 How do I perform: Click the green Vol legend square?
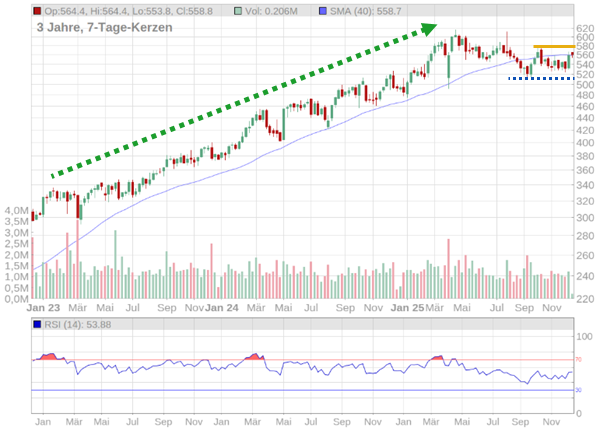pos(239,11)
